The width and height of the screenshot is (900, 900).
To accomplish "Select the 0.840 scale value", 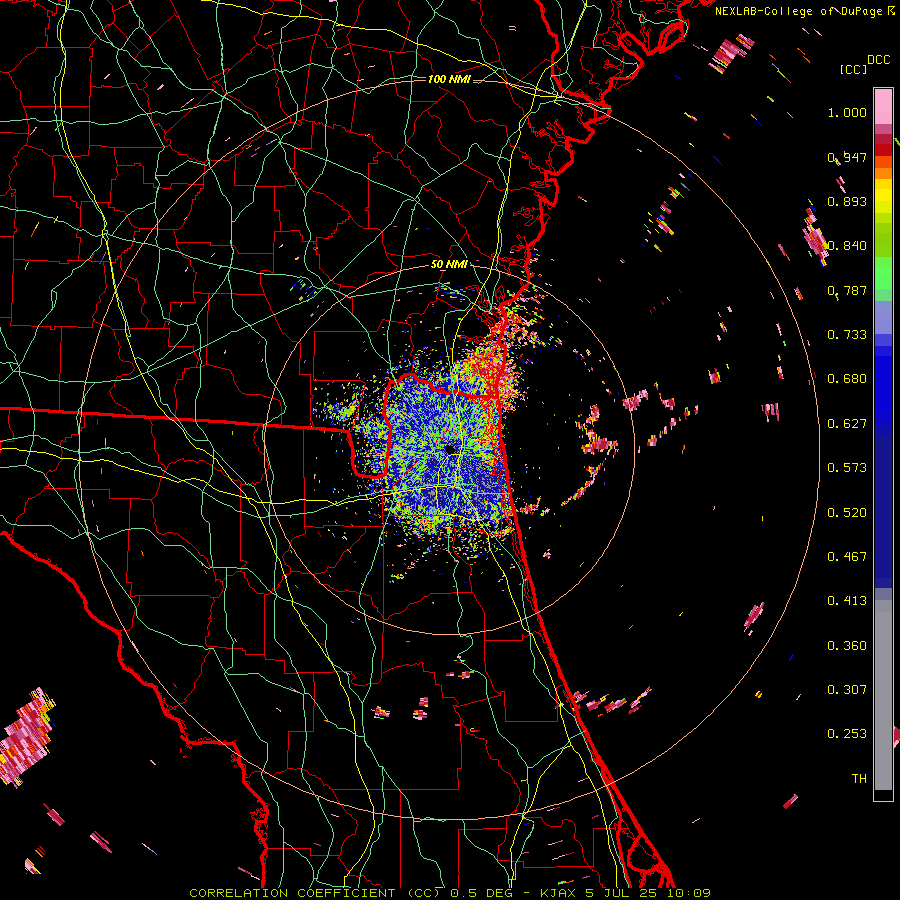I will [x=847, y=246].
